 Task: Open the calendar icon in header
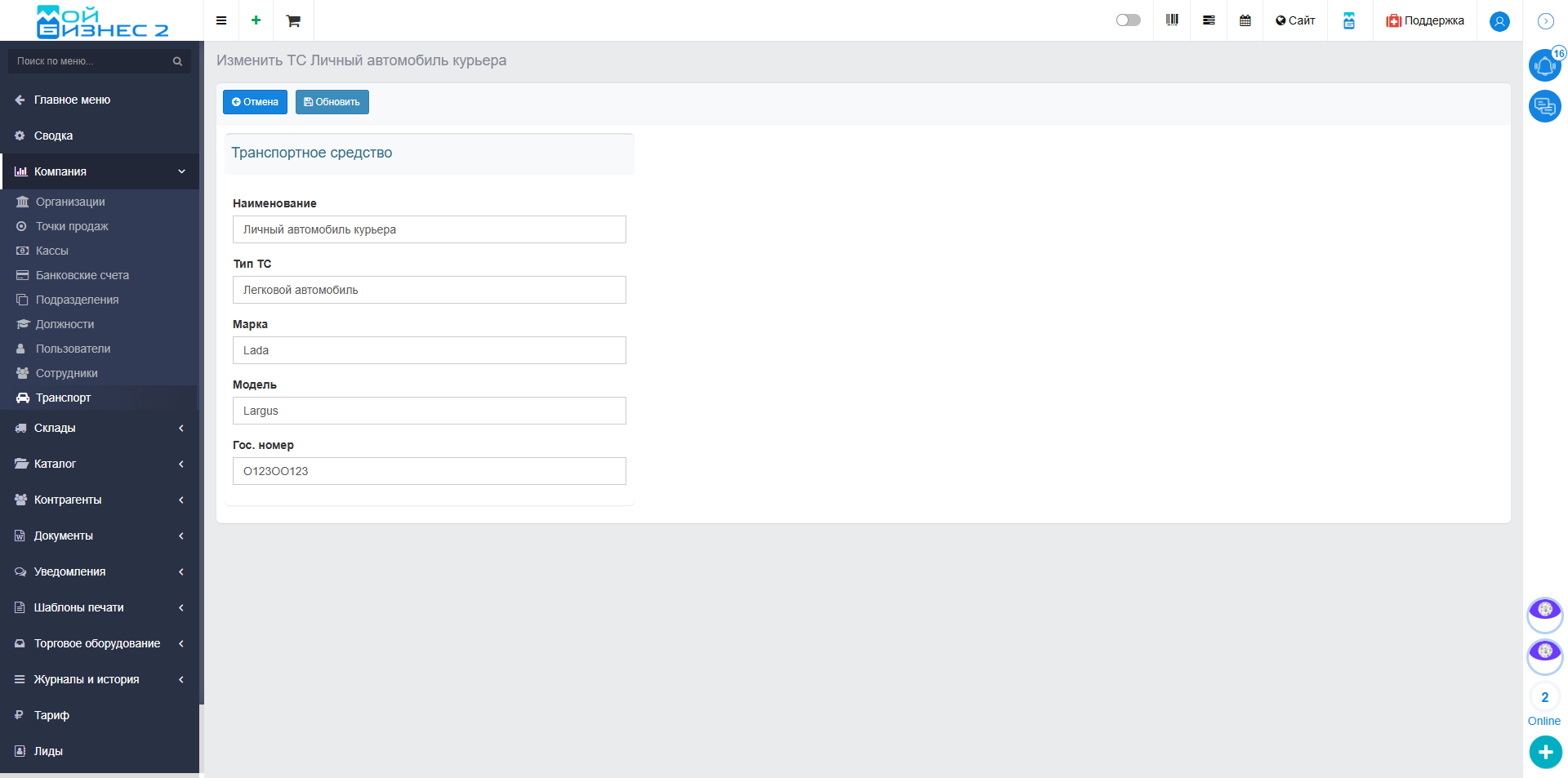pos(1245,20)
